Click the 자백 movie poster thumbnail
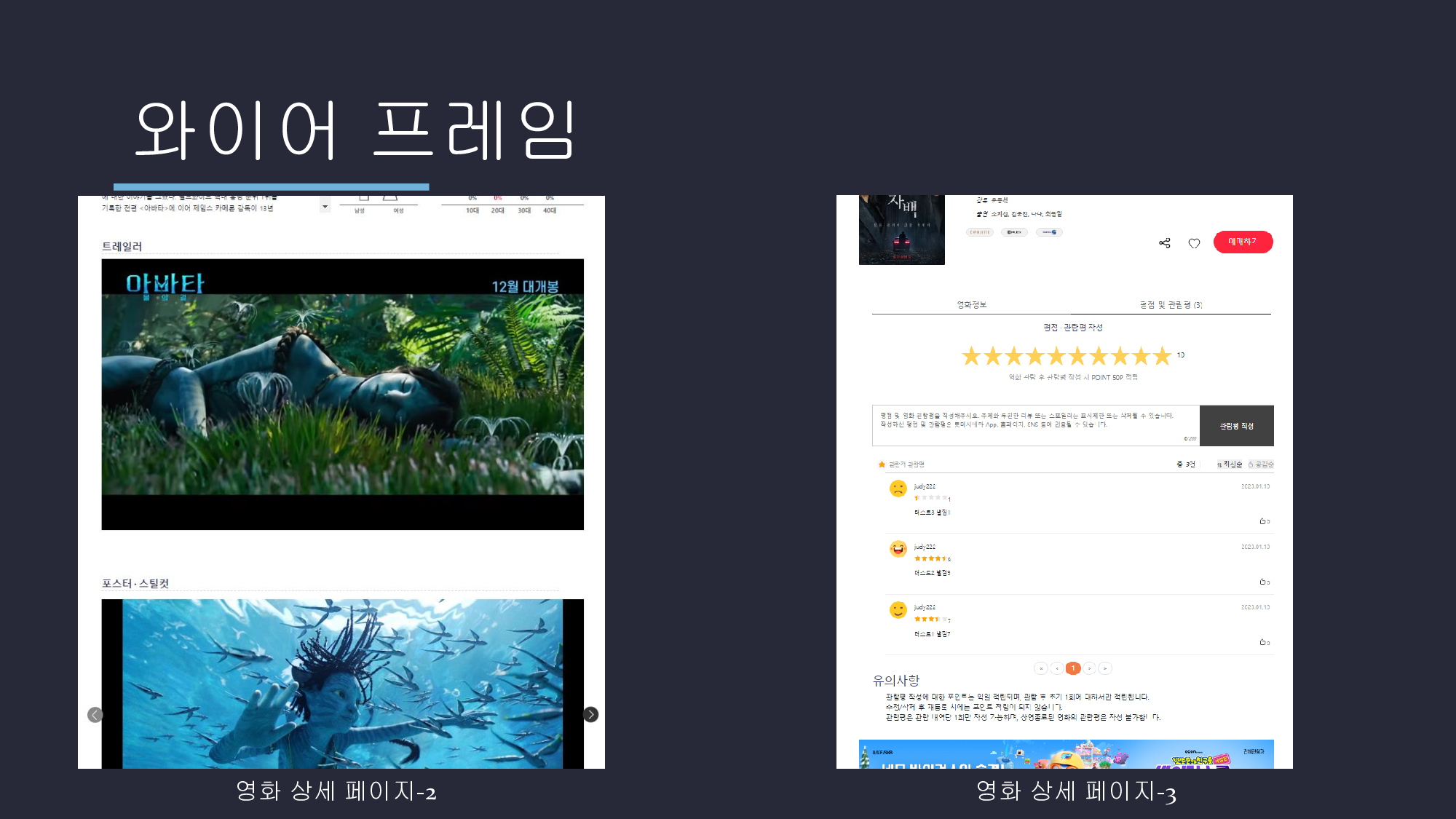The width and height of the screenshot is (1456, 819). [x=902, y=230]
